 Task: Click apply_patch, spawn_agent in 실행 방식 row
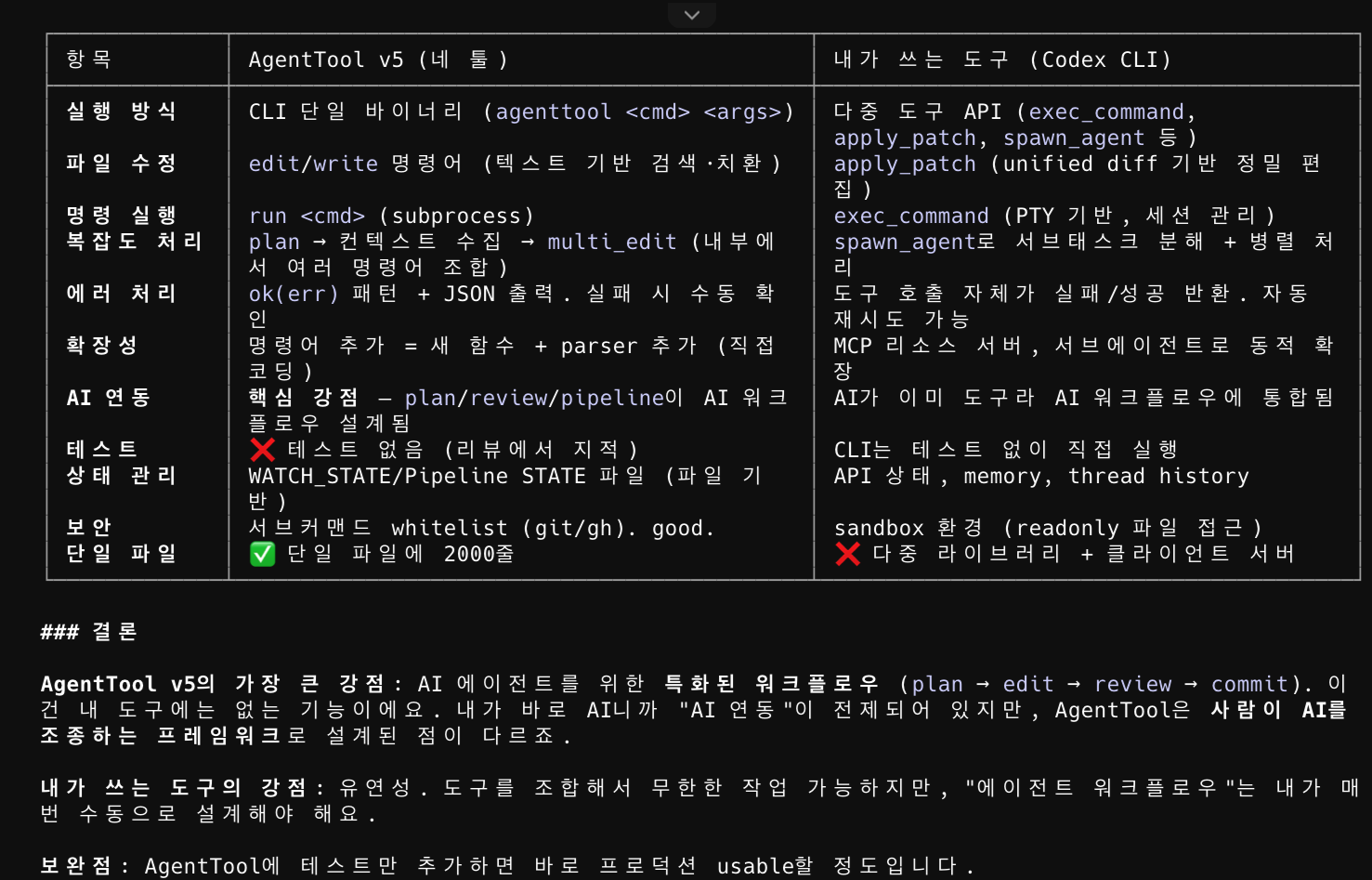tap(989, 138)
